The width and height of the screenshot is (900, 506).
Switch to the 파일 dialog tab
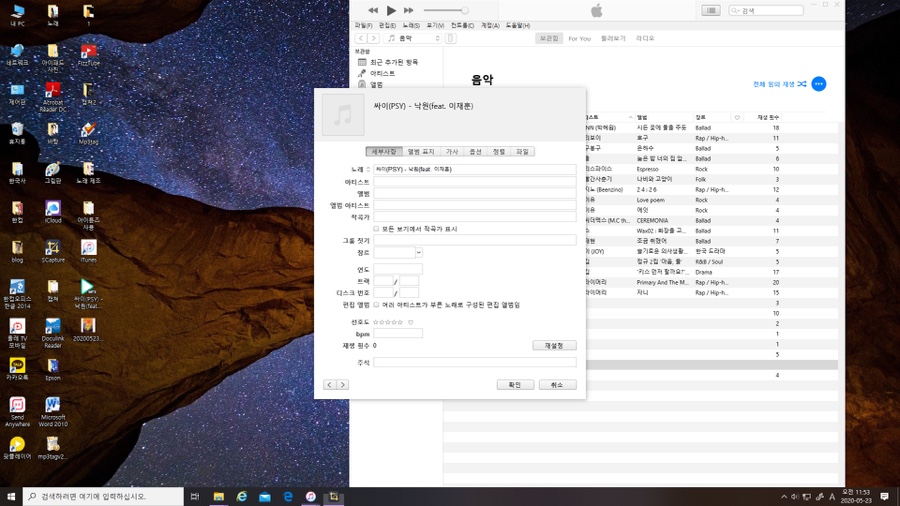[x=522, y=151]
